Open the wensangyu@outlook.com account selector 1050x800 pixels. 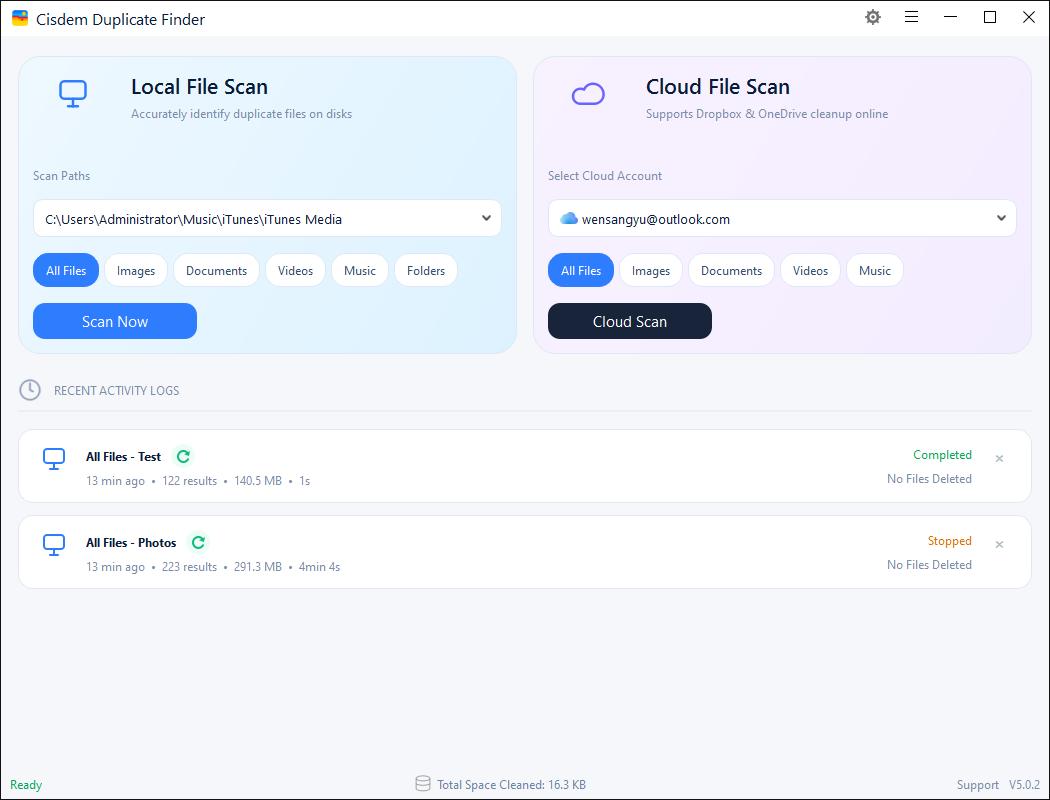[782, 218]
